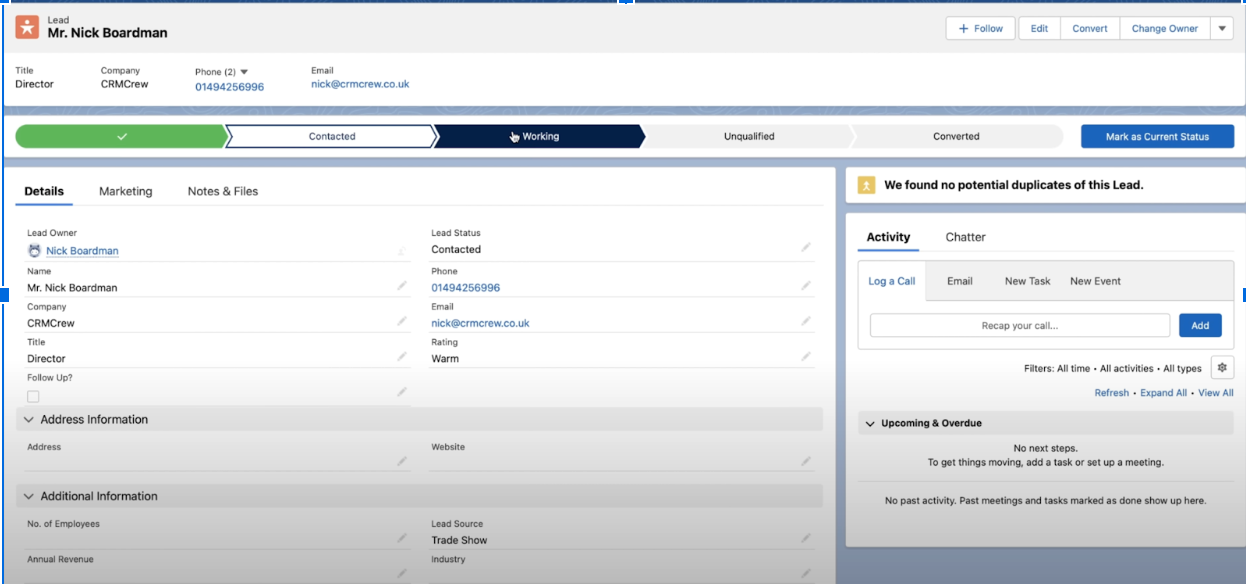Image resolution: width=1246 pixels, height=584 pixels.
Task: Collapse the Additional Information section
Action: click(28, 496)
